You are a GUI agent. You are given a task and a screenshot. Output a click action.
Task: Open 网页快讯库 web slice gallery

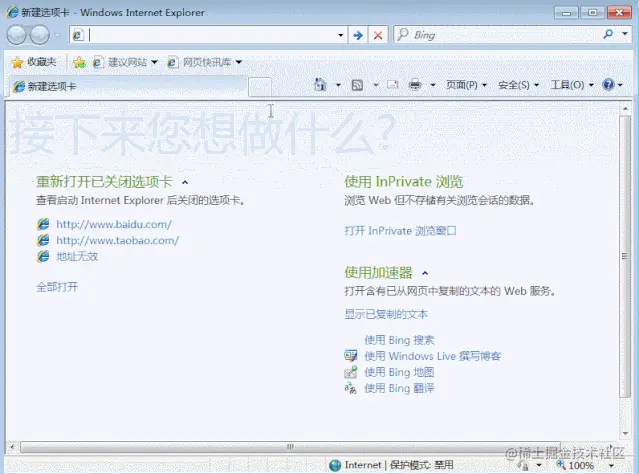[205, 62]
